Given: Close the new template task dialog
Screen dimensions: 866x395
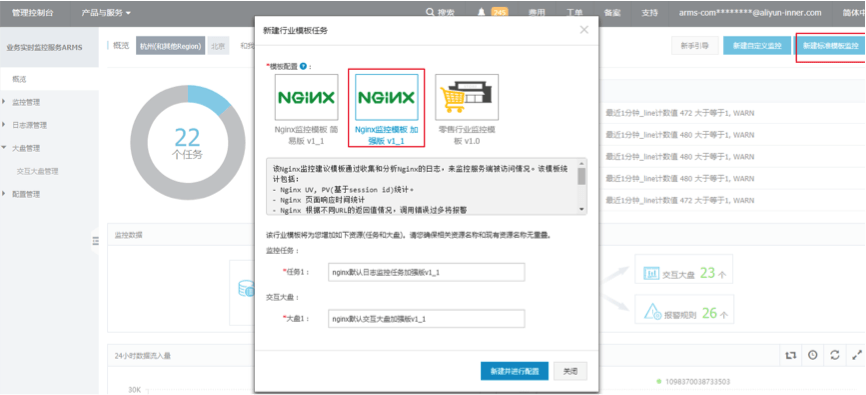Looking at the screenshot, I should point(584,30).
